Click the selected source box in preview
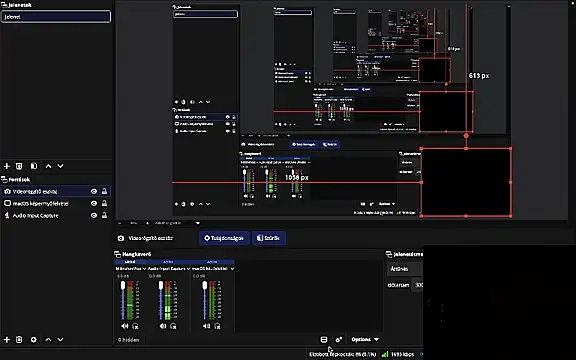This screenshot has width=576, height=360. click(466, 182)
